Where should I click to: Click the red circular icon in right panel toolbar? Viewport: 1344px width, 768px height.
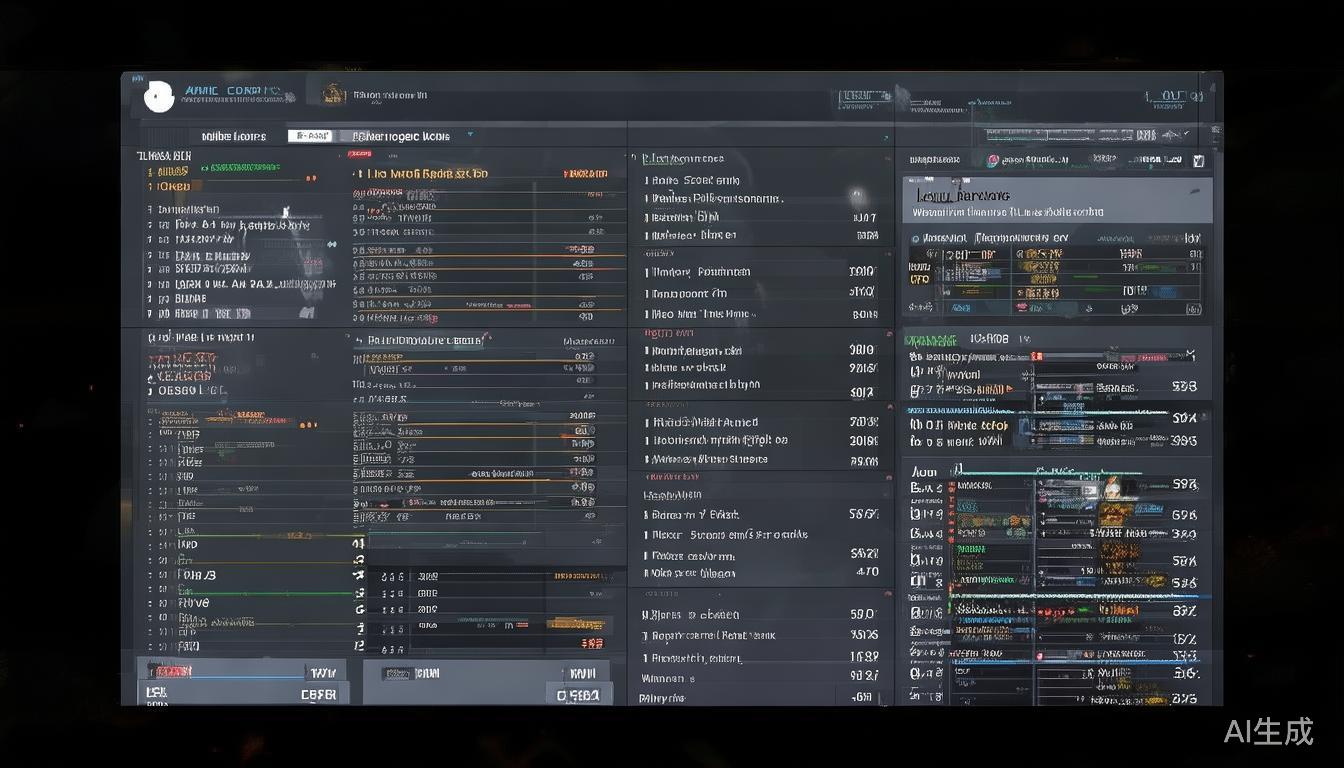tap(992, 160)
